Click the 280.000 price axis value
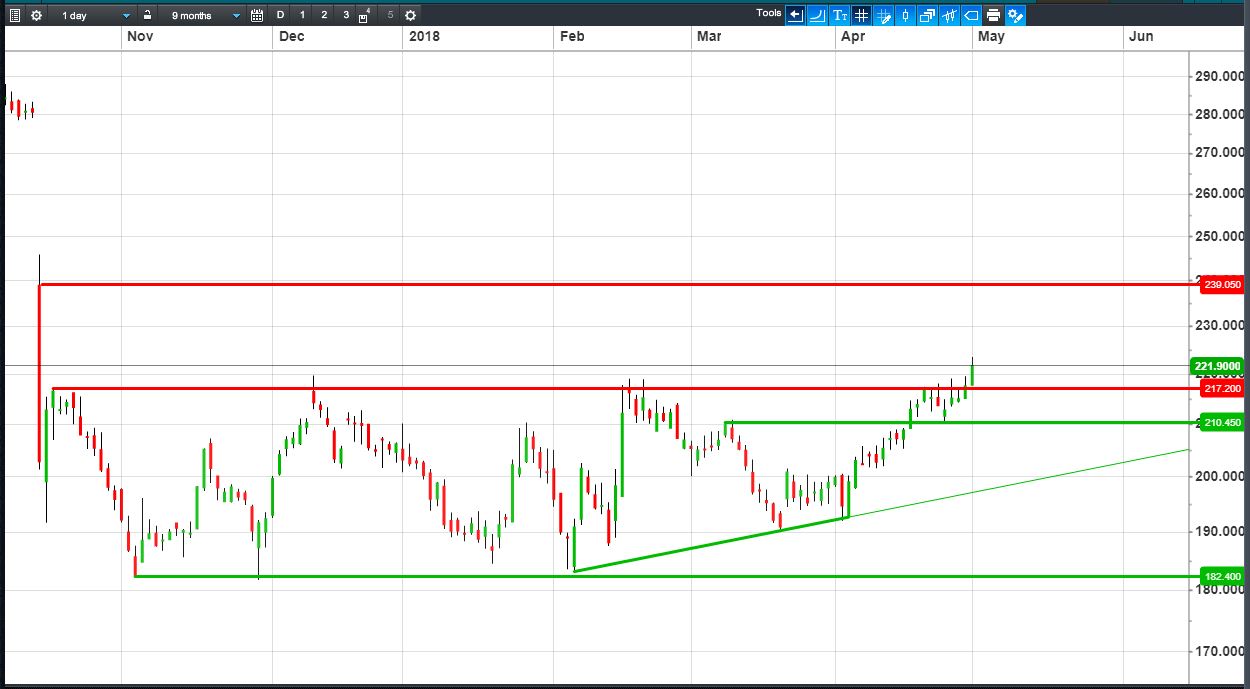The height and width of the screenshot is (689, 1250). click(1220, 114)
